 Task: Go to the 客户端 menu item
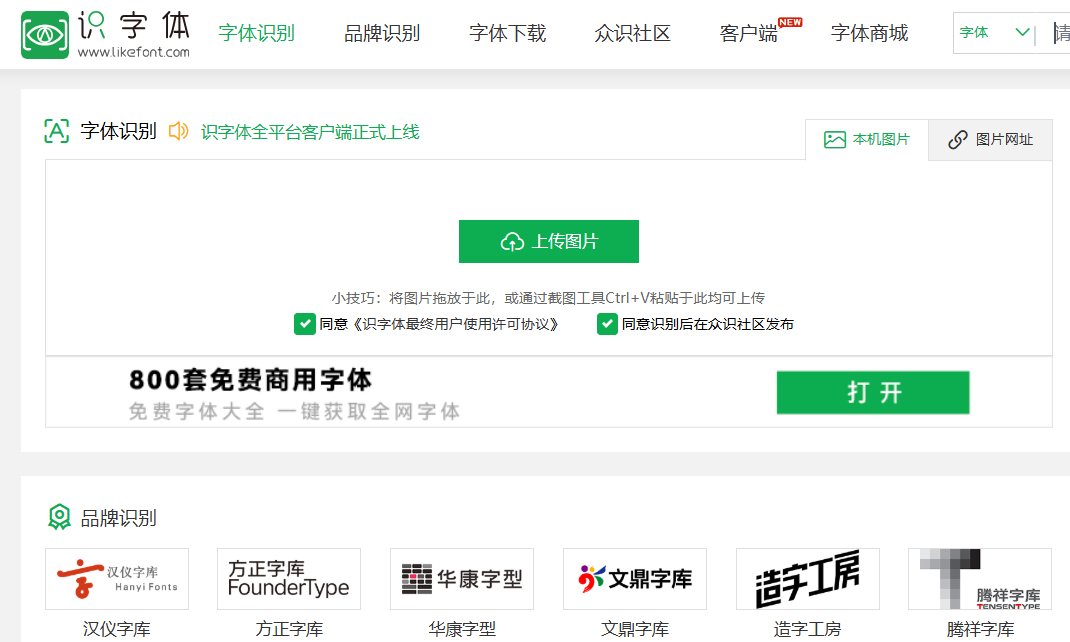click(x=748, y=34)
